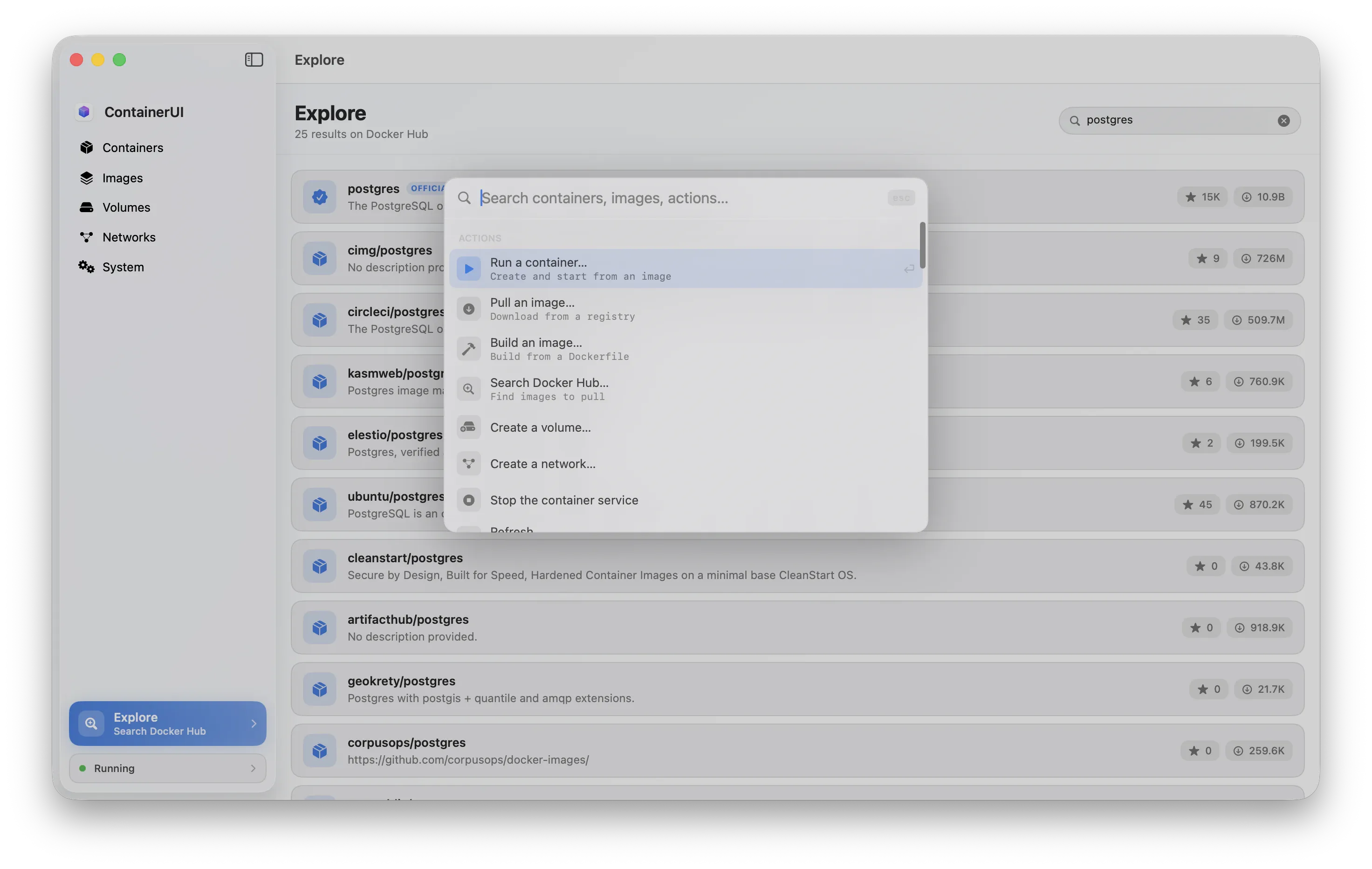1372x869 pixels.
Task: Click the drive icon for Create a volume
Action: [x=469, y=428]
